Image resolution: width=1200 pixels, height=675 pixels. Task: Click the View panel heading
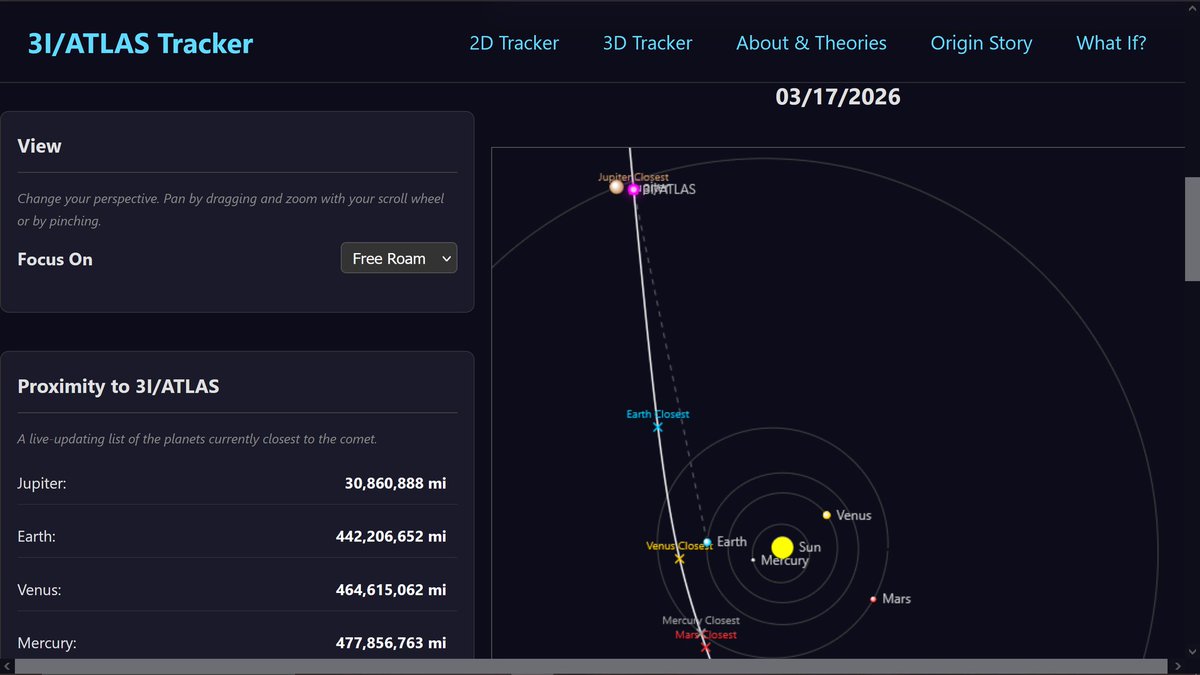pos(39,146)
